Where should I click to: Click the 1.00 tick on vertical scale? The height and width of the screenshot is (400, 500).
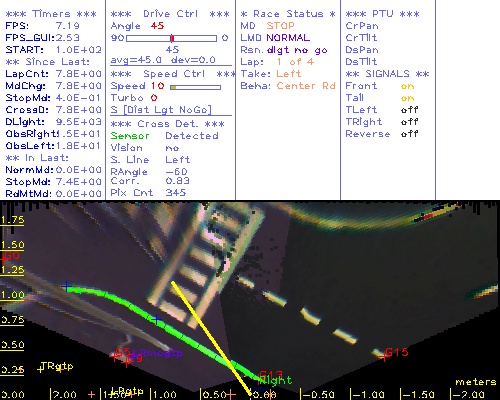[12, 295]
